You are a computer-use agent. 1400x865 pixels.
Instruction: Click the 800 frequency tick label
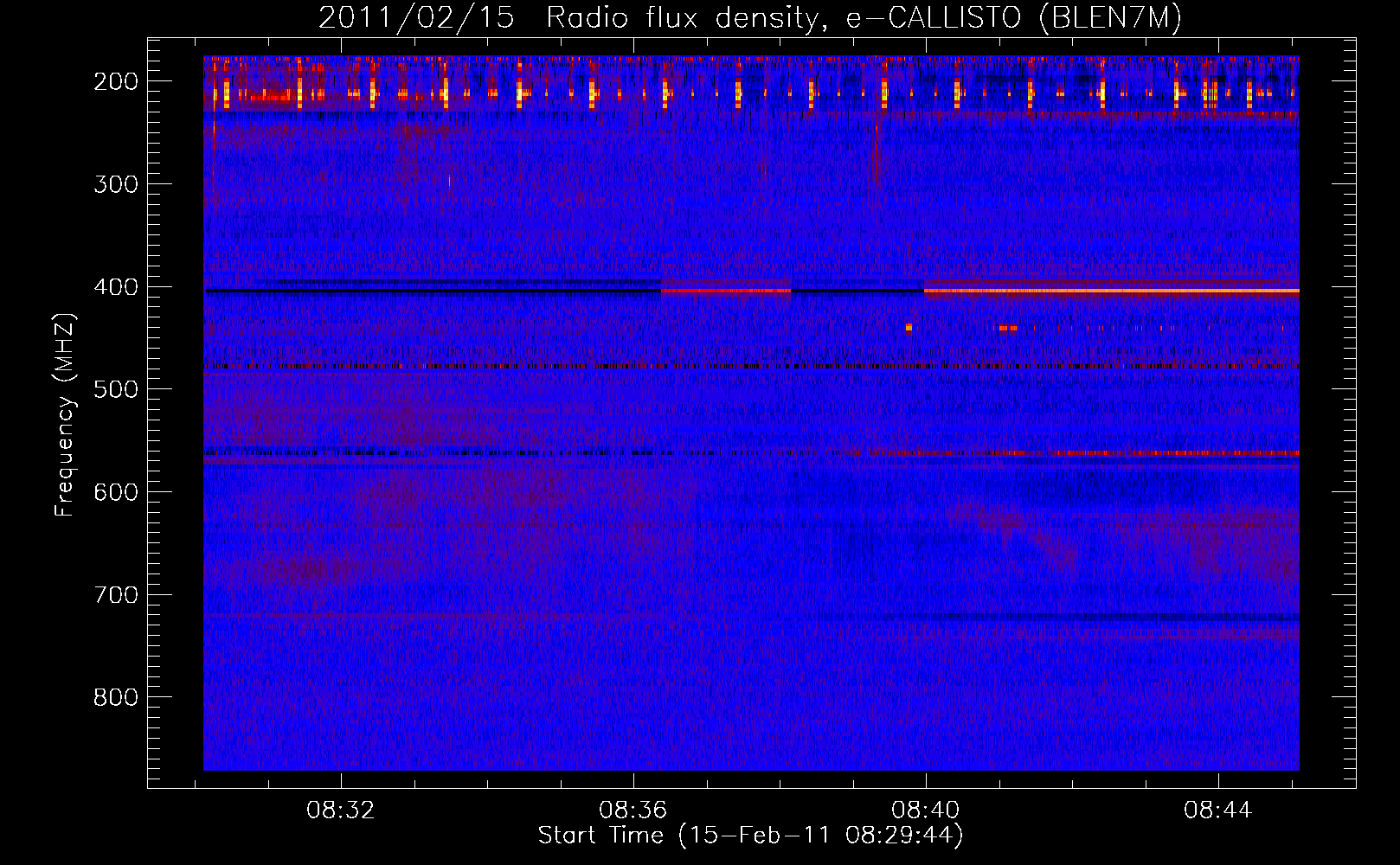click(x=115, y=697)
